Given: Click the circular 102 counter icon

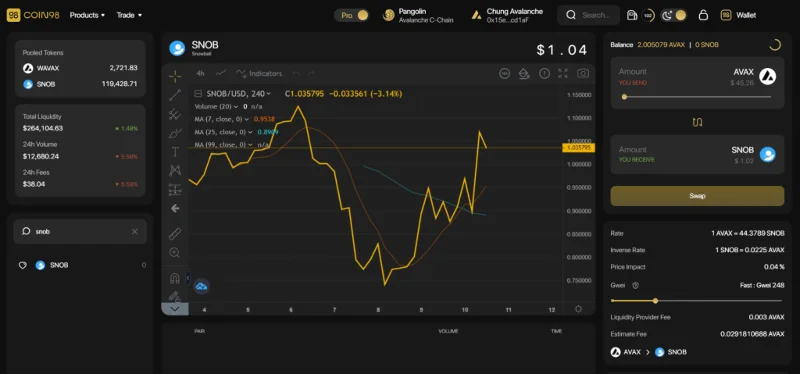Looking at the screenshot, I should [x=648, y=15].
